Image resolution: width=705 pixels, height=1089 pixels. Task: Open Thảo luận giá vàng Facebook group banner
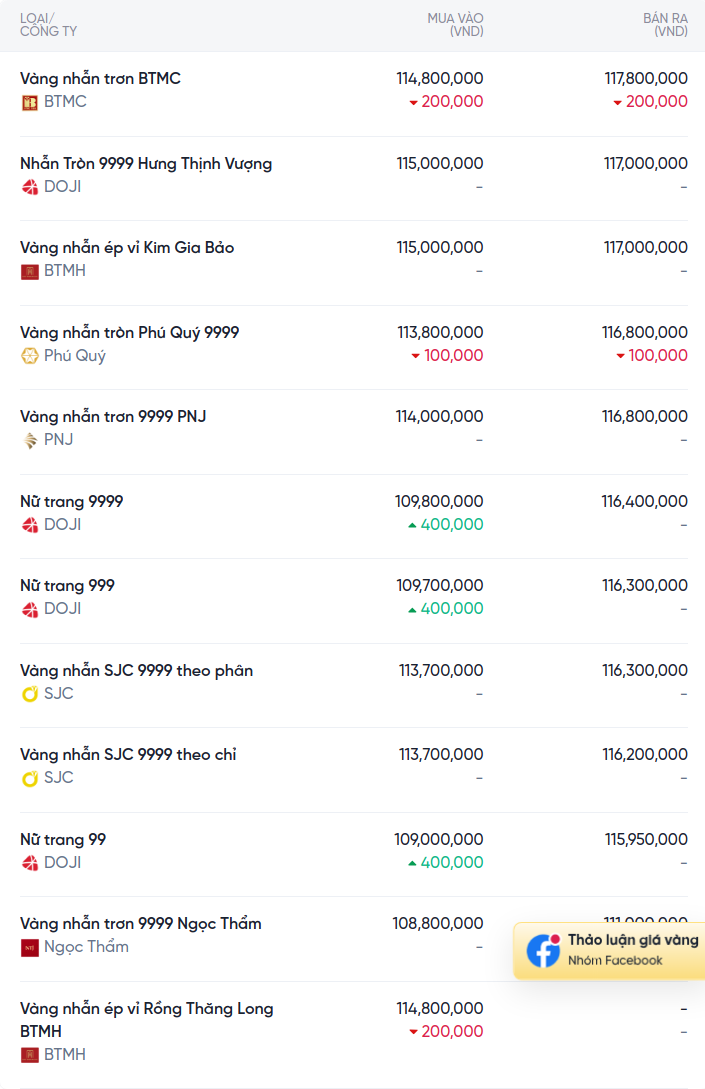609,951
